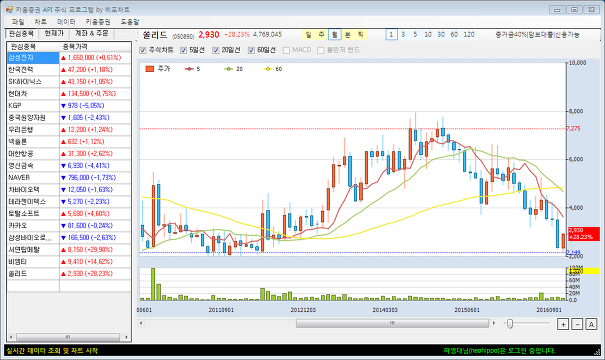The width and height of the screenshot is (605, 360).
Task: Select the 토탈소프트 watchlist row
Action: click(69, 214)
